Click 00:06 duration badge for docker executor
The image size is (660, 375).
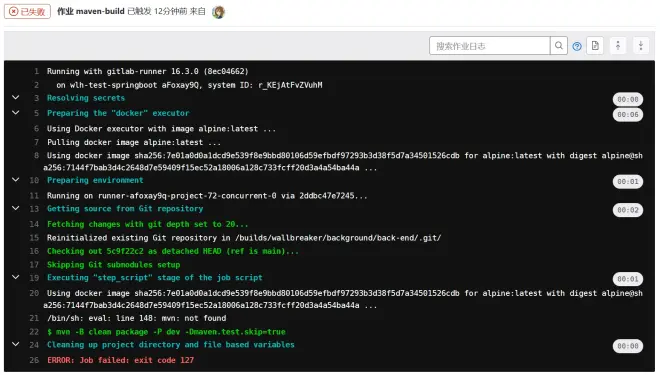pyautogui.click(x=628, y=114)
